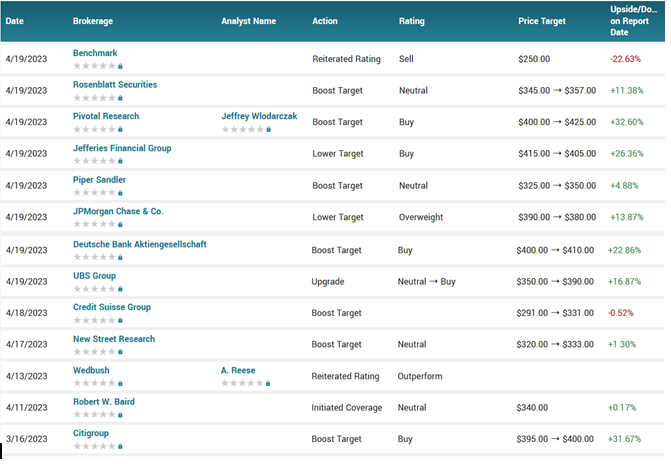671x468 pixels.
Task: Select the Neutral → Buy rating cell
Action: tap(427, 281)
